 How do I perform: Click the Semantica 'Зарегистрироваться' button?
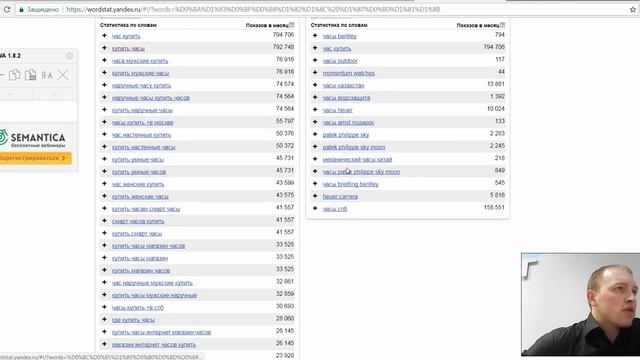(35, 158)
